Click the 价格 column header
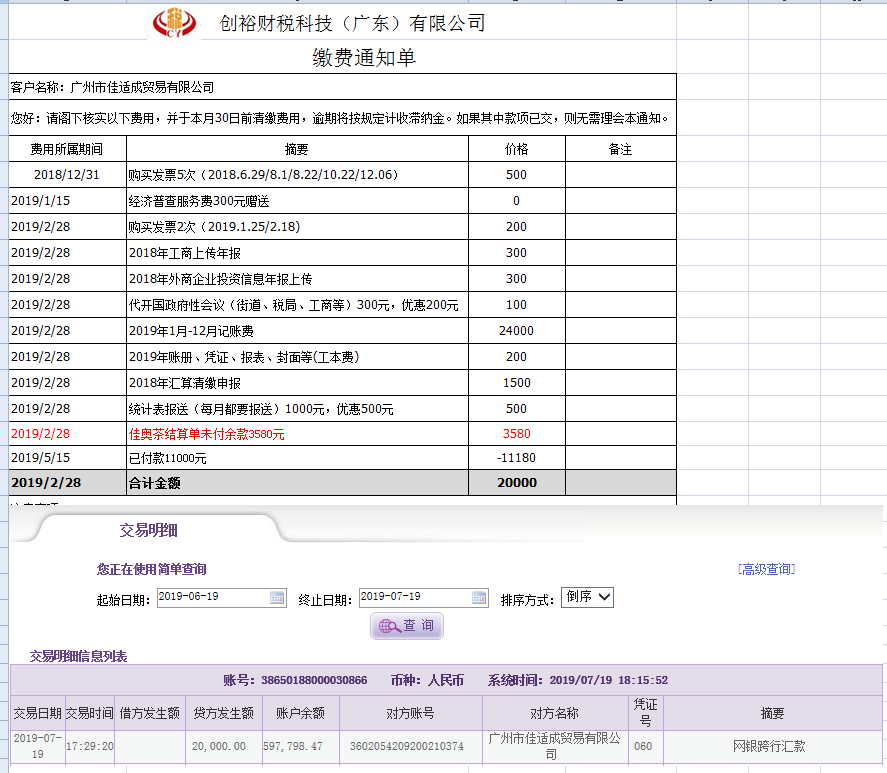The width and height of the screenshot is (887, 773). [x=516, y=149]
